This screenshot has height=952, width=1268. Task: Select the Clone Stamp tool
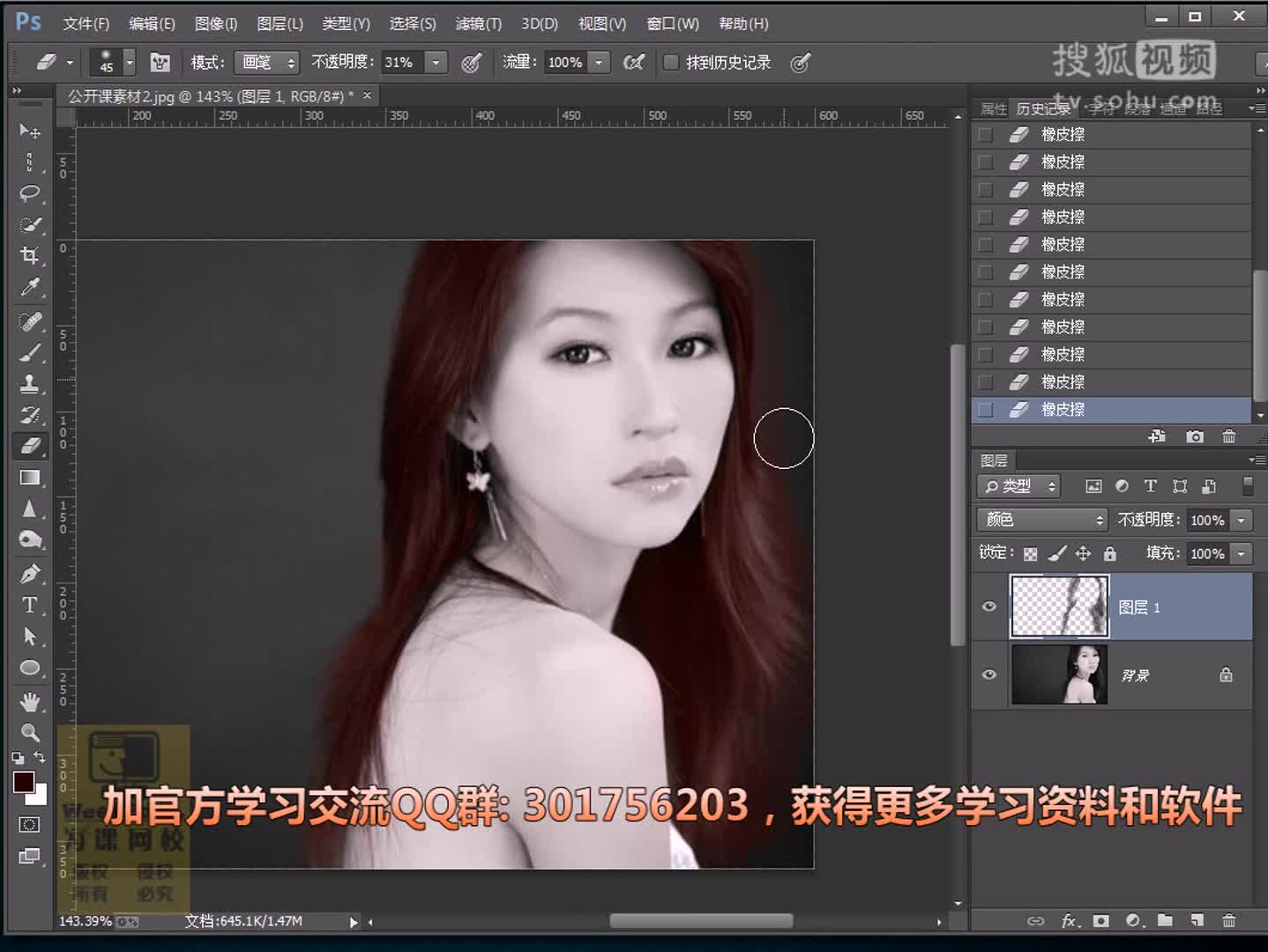[x=30, y=384]
